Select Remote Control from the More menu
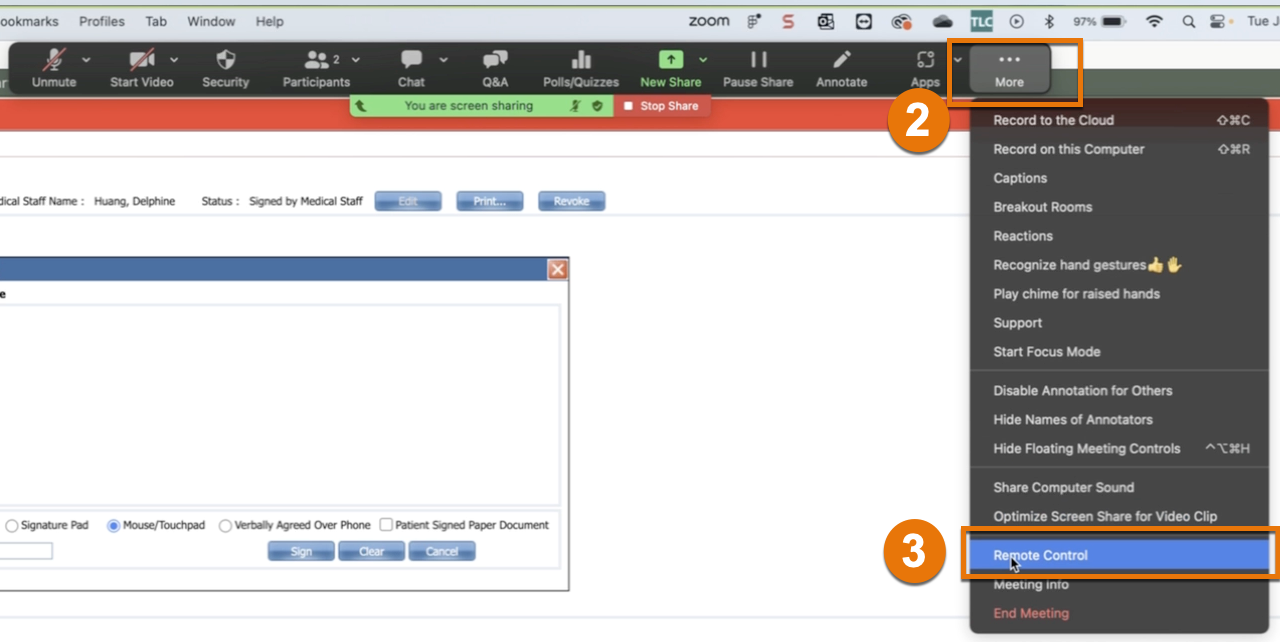The width and height of the screenshot is (1280, 642). click(x=1040, y=555)
